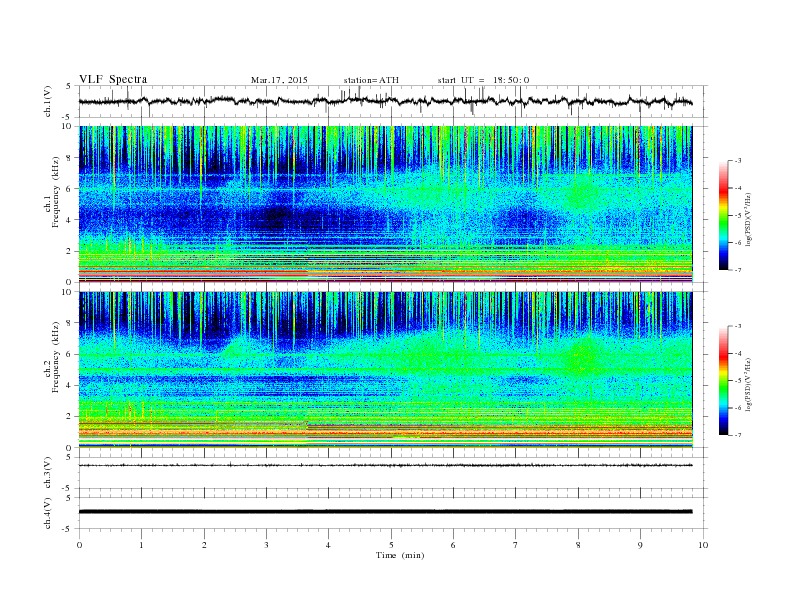Click the "-3" tick on ch.1 color bar
792x612 pixels.
click(737, 161)
